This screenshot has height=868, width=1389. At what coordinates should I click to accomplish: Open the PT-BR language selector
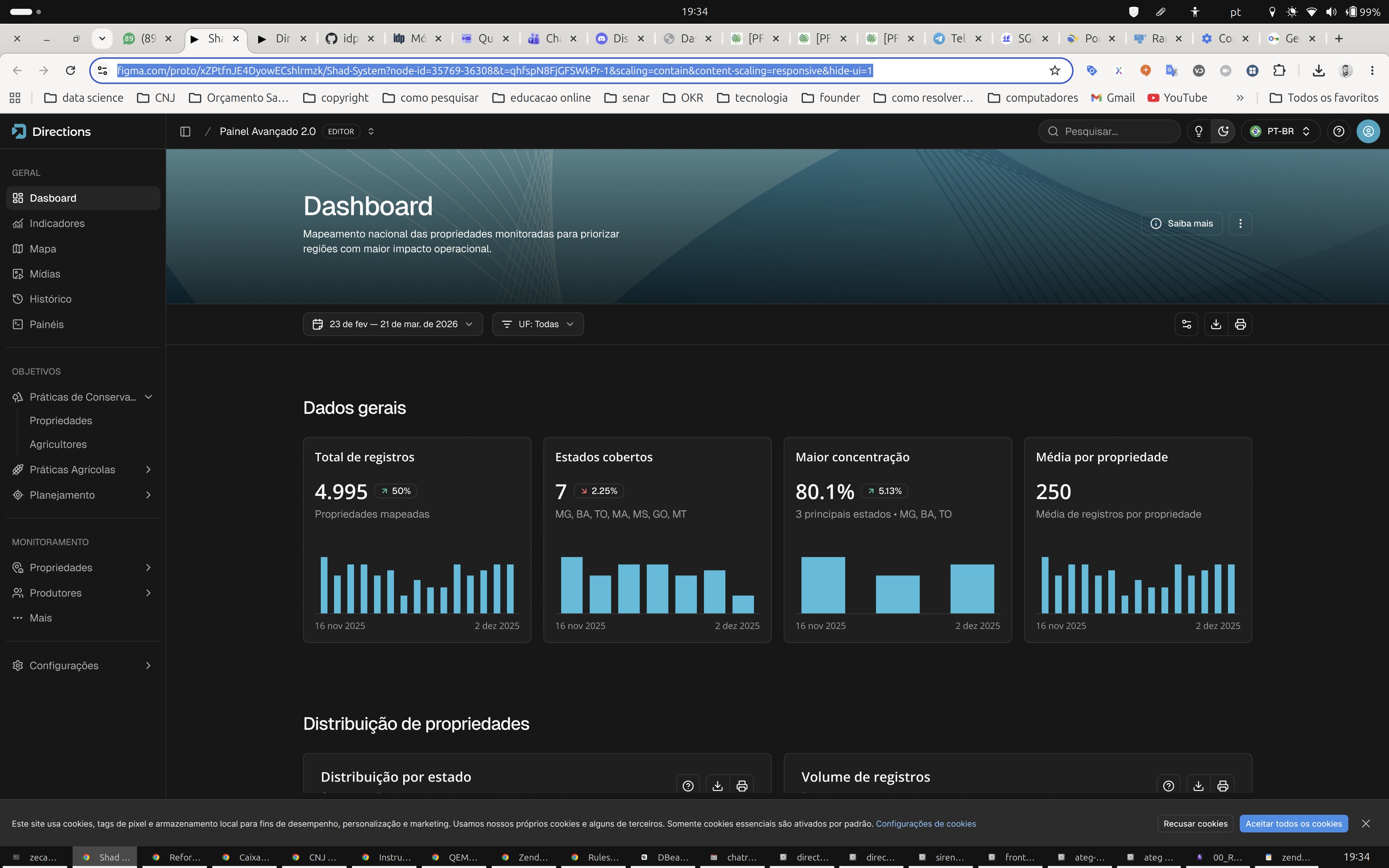tap(1280, 132)
